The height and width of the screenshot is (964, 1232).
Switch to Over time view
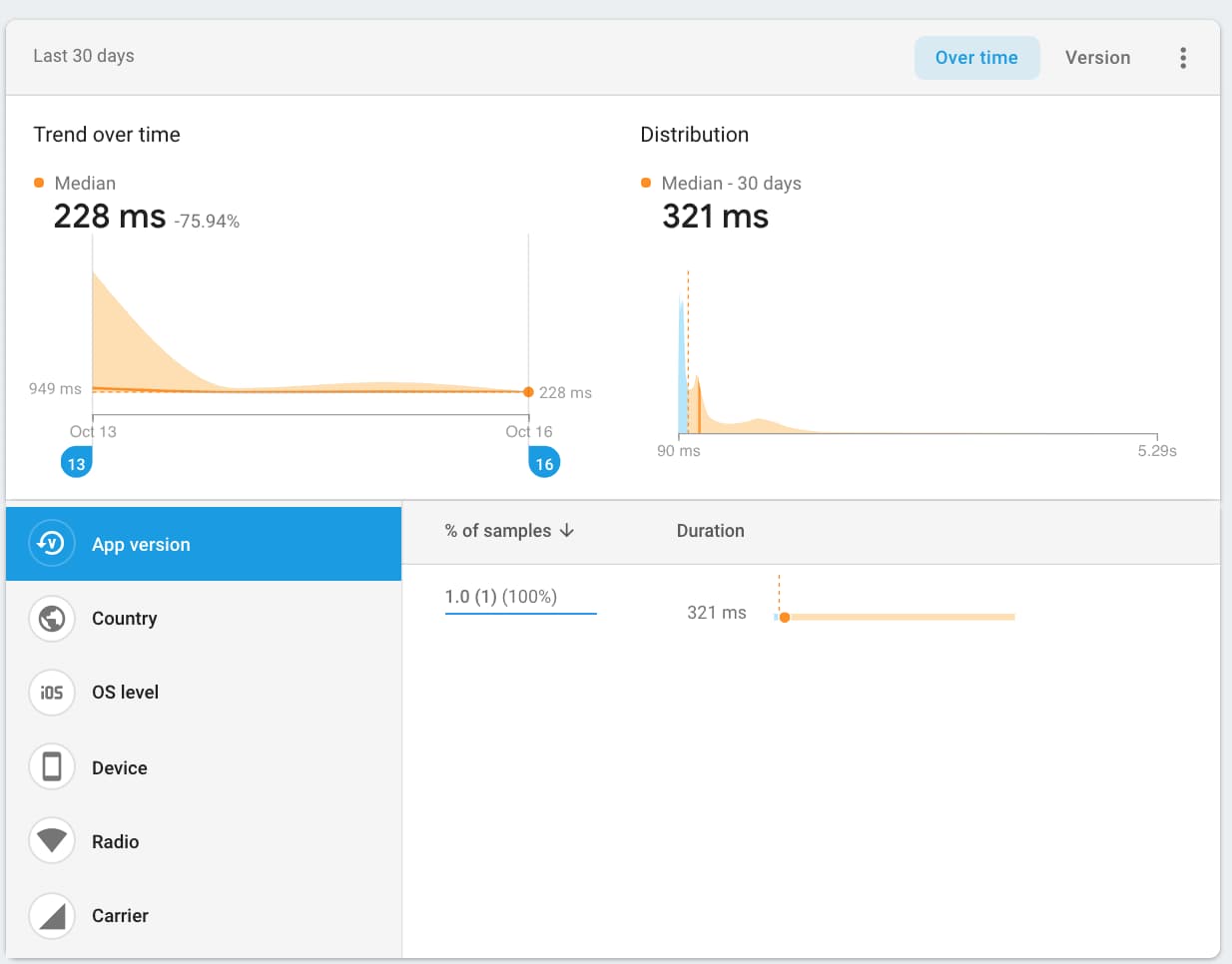[x=976, y=58]
